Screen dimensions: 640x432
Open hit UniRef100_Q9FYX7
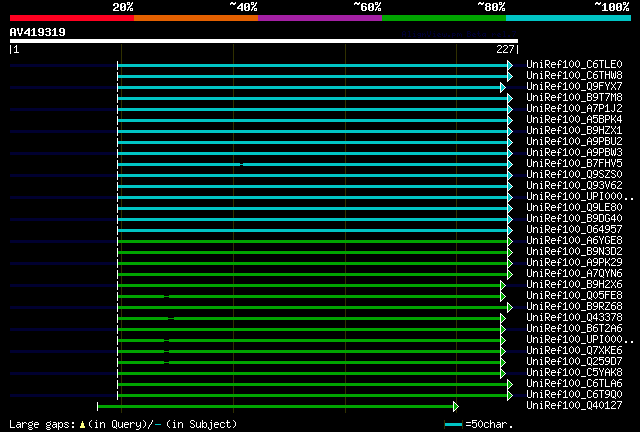point(574,87)
